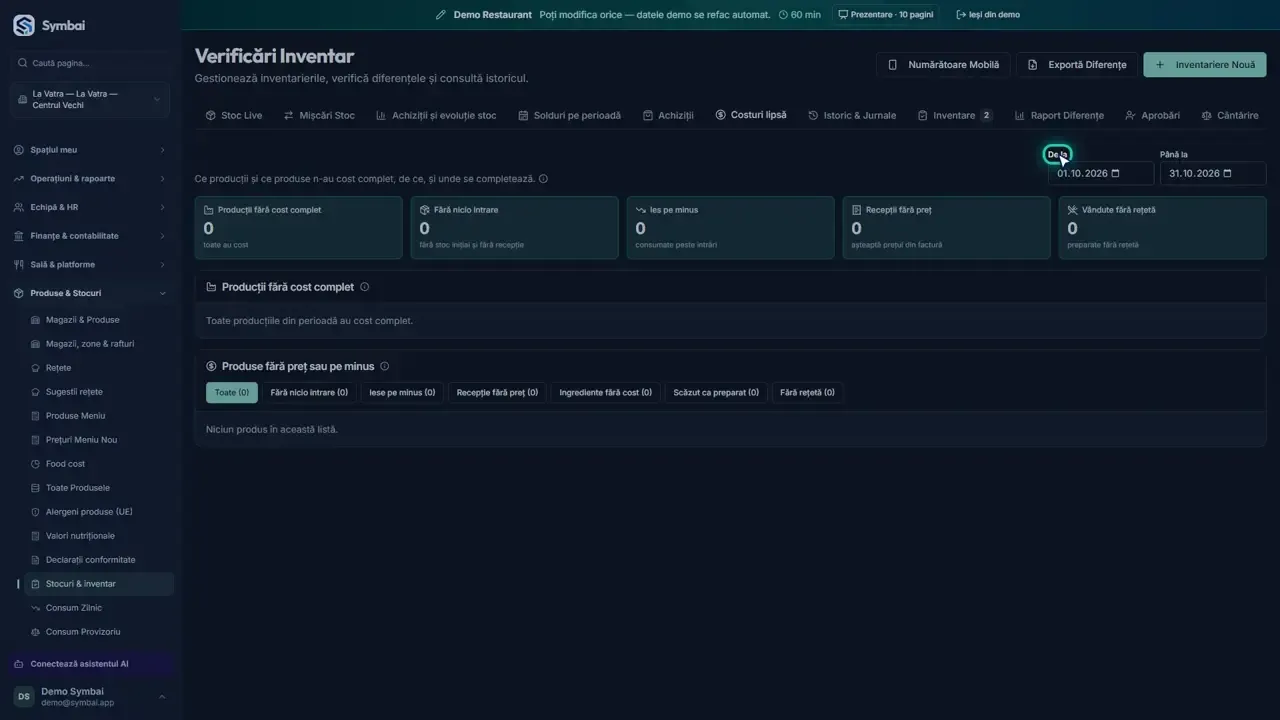The width and height of the screenshot is (1280, 720).
Task: Click the Până la date field
Action: tap(1213, 174)
